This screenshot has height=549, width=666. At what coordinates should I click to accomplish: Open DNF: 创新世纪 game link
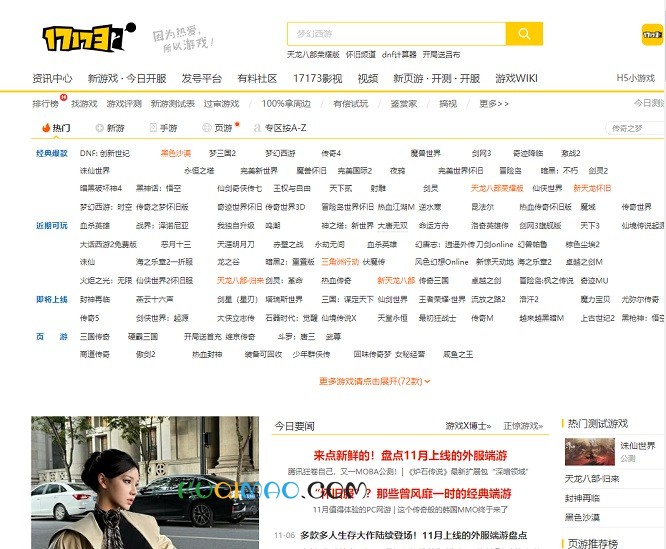(104, 153)
